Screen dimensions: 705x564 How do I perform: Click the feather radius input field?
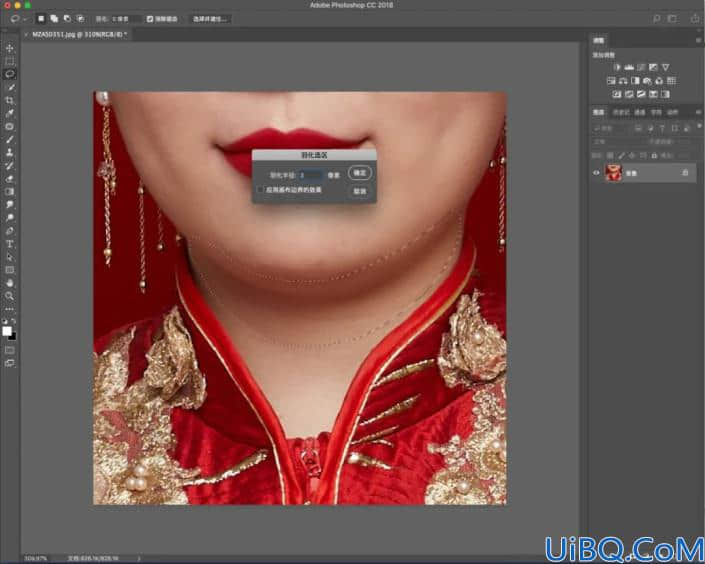coord(311,175)
